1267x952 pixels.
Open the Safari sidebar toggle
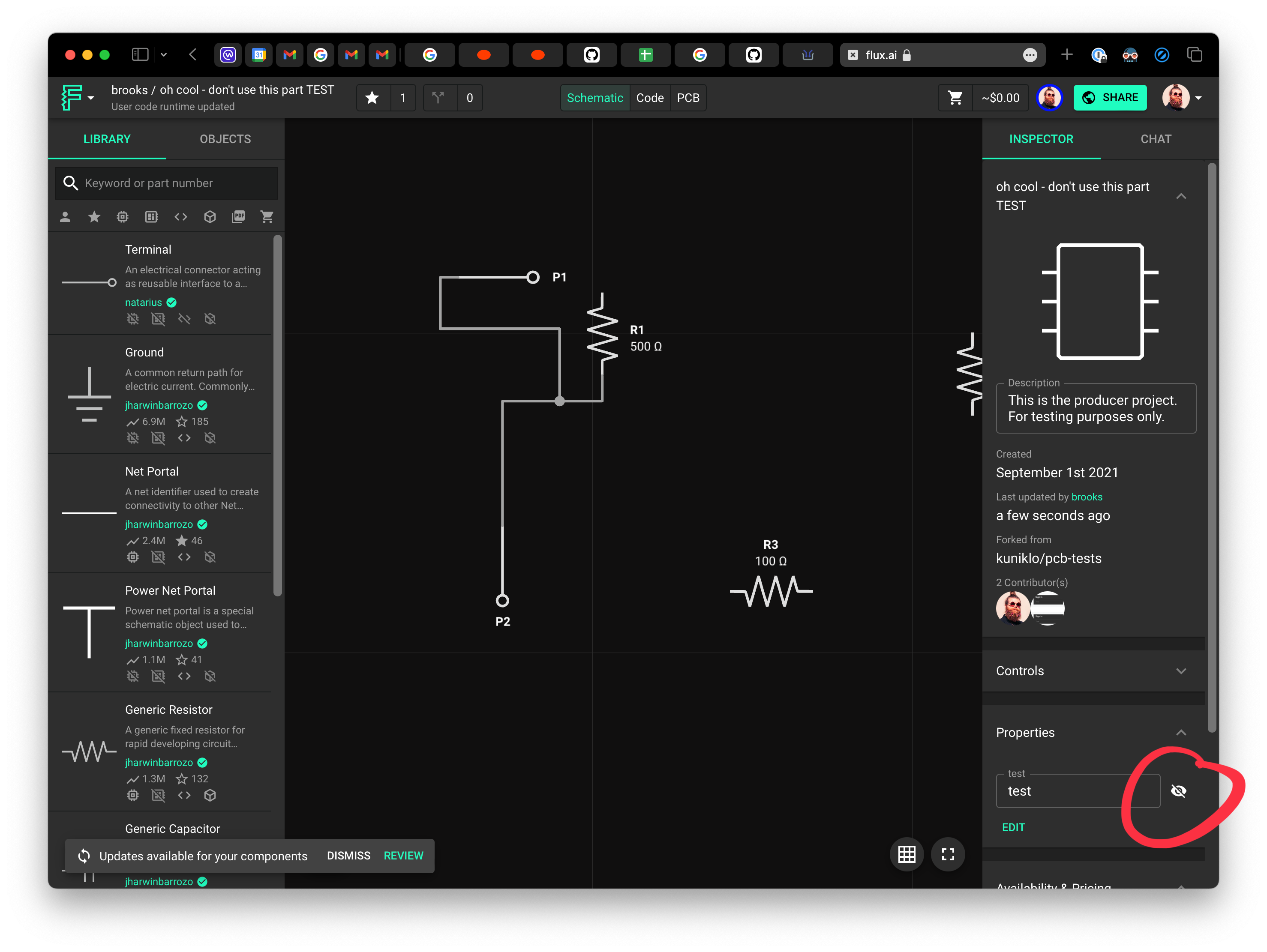coord(140,54)
